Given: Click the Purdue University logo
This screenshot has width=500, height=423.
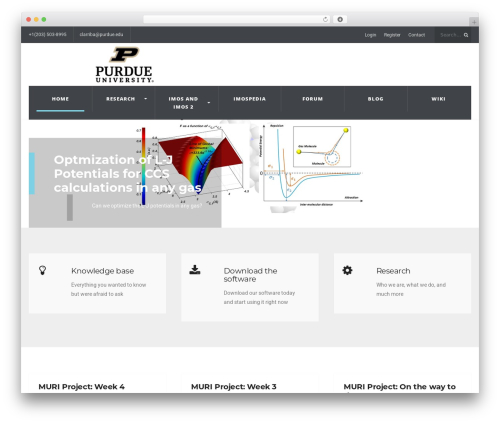Looking at the screenshot, I should [x=124, y=65].
